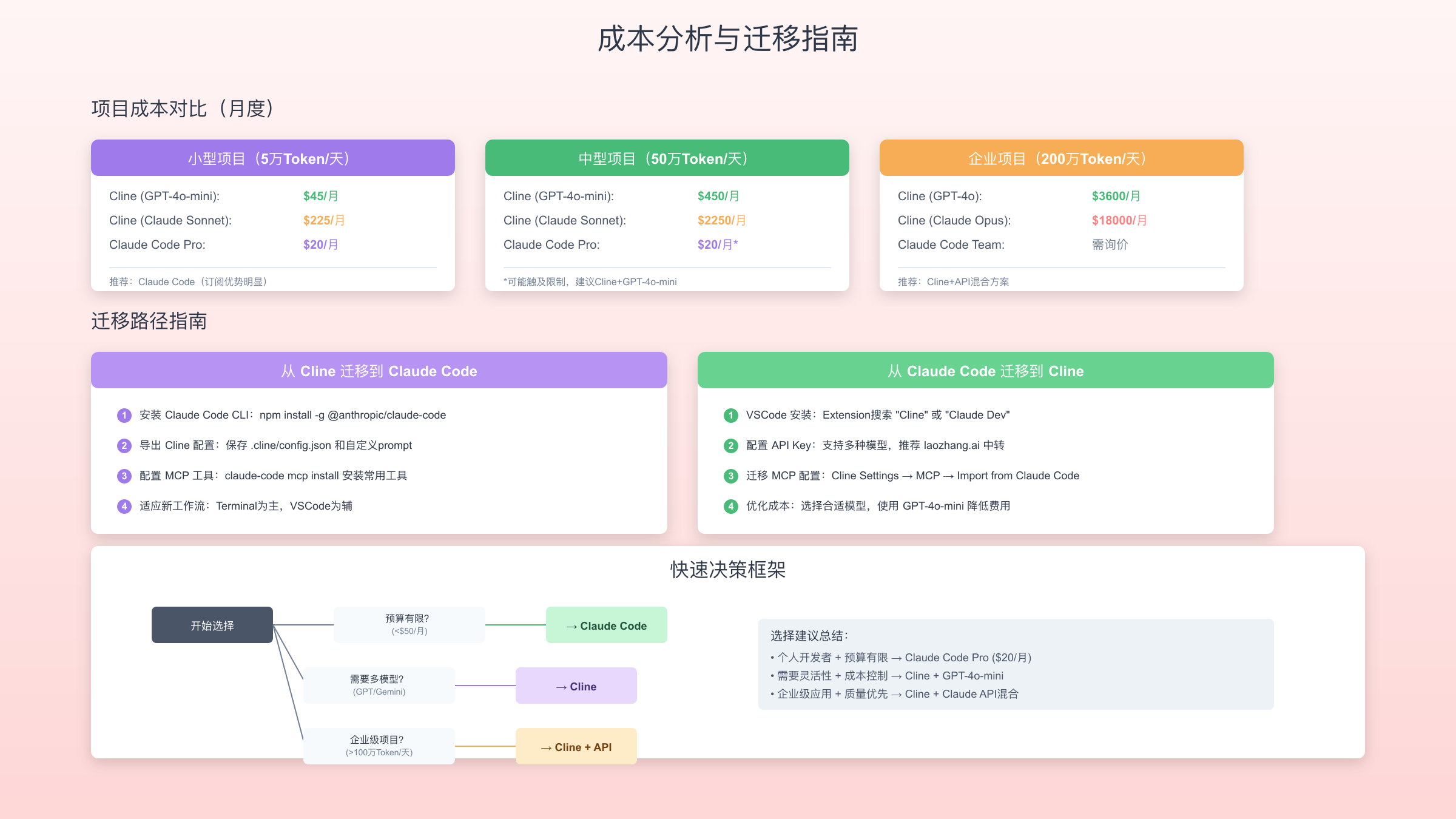Click green step 4 badge for 优化成本
1456x819 pixels.
[x=731, y=506]
